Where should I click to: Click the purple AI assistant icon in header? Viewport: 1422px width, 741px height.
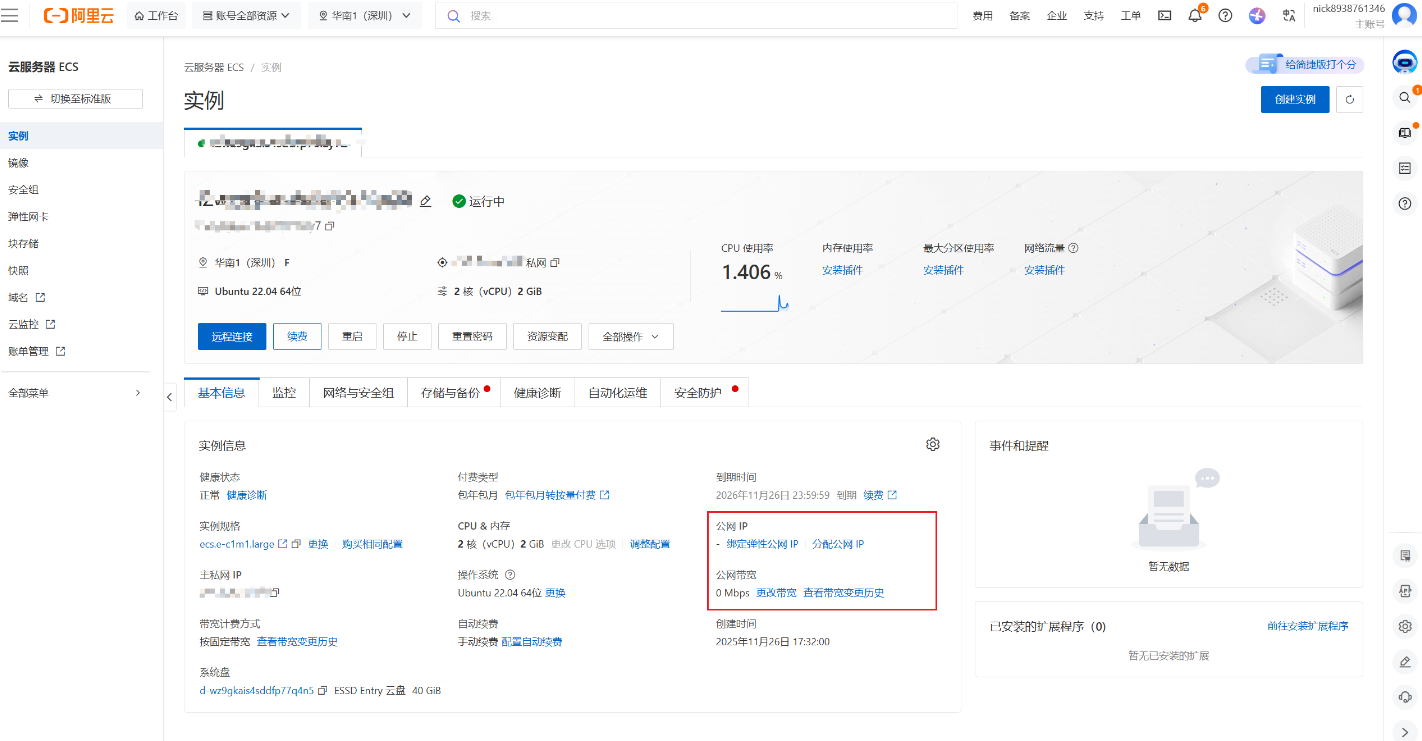(x=1257, y=15)
